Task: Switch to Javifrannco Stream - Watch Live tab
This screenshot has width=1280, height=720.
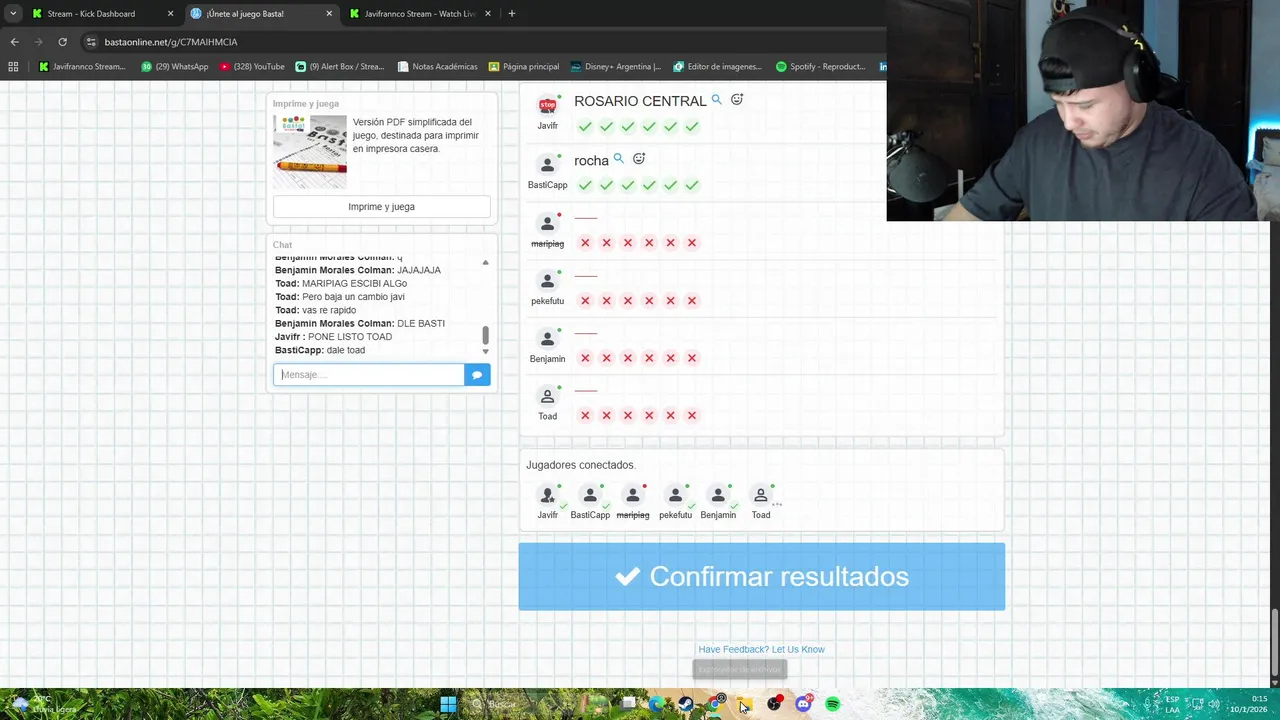Action: tap(419, 14)
